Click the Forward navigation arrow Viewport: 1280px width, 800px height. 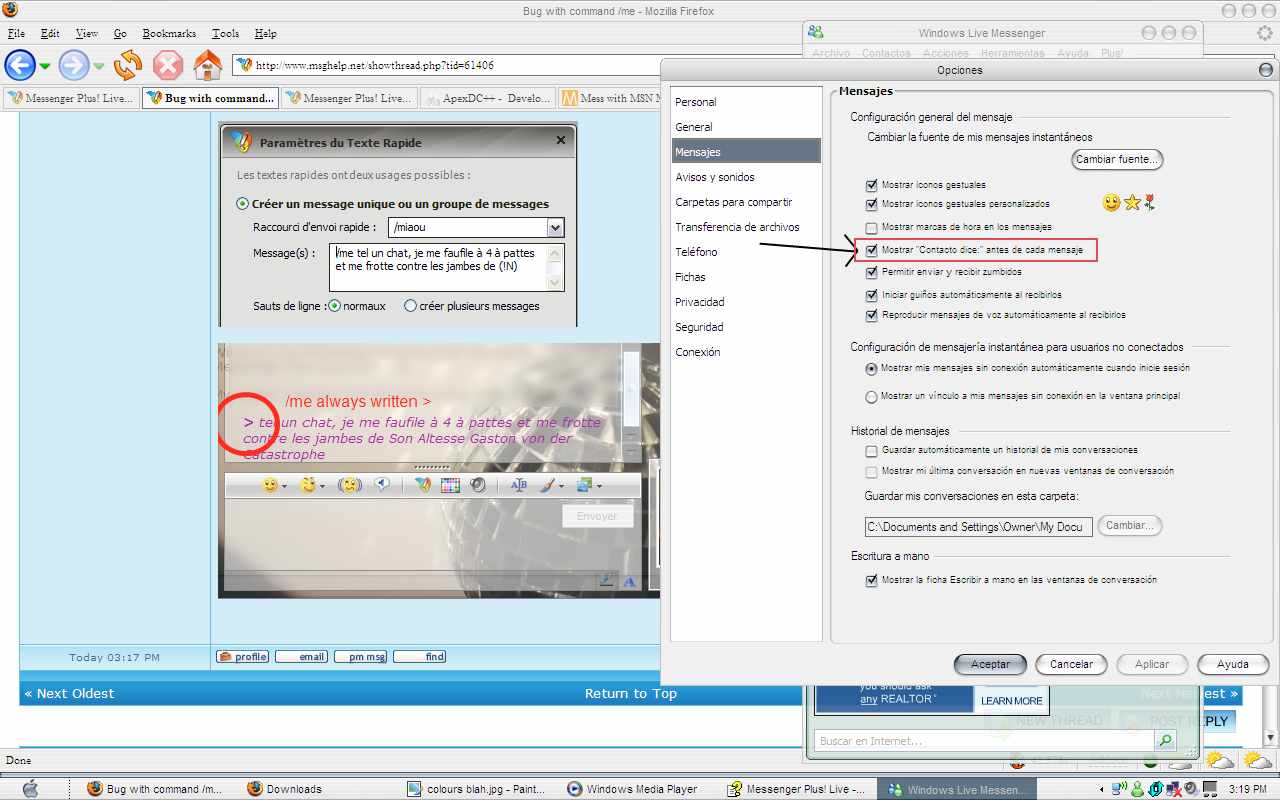[74, 66]
